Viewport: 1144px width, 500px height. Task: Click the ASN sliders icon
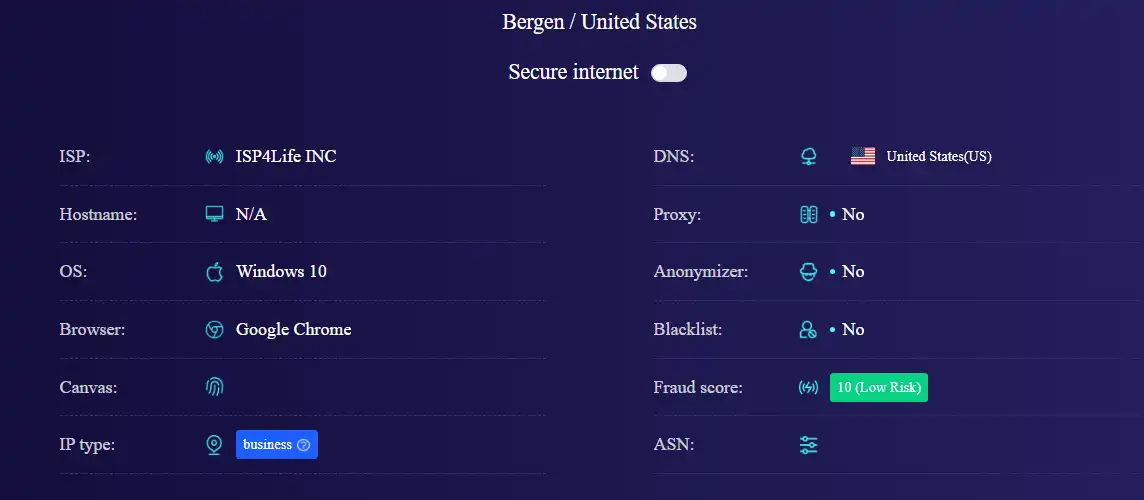tap(808, 445)
